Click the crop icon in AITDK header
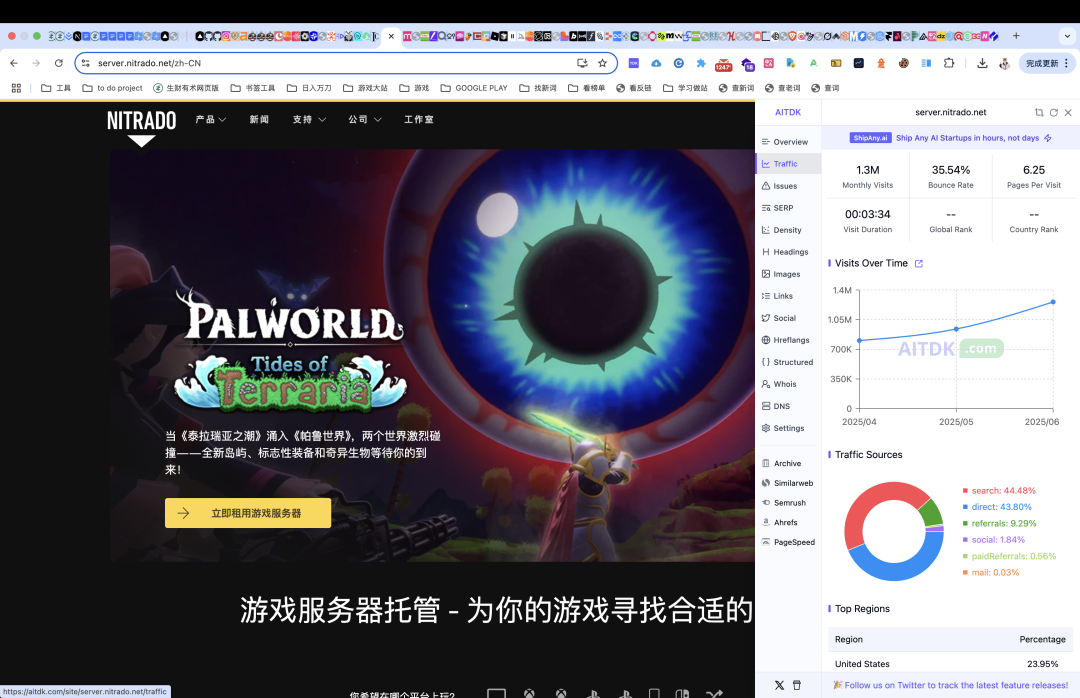 tap(1039, 112)
